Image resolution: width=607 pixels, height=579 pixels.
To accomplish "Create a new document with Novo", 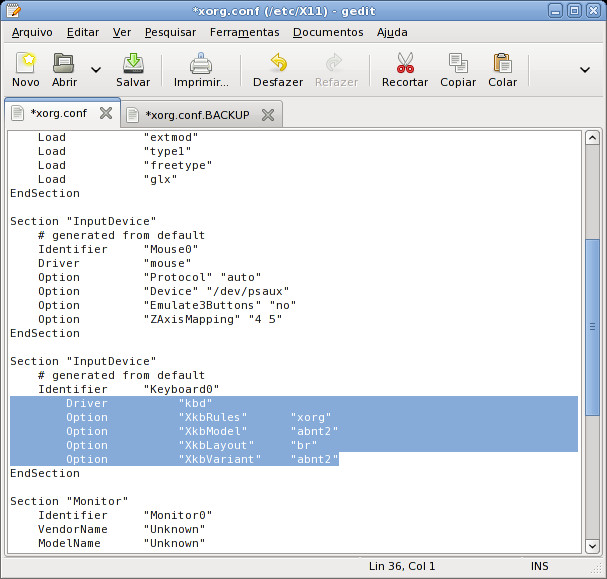I will point(26,70).
